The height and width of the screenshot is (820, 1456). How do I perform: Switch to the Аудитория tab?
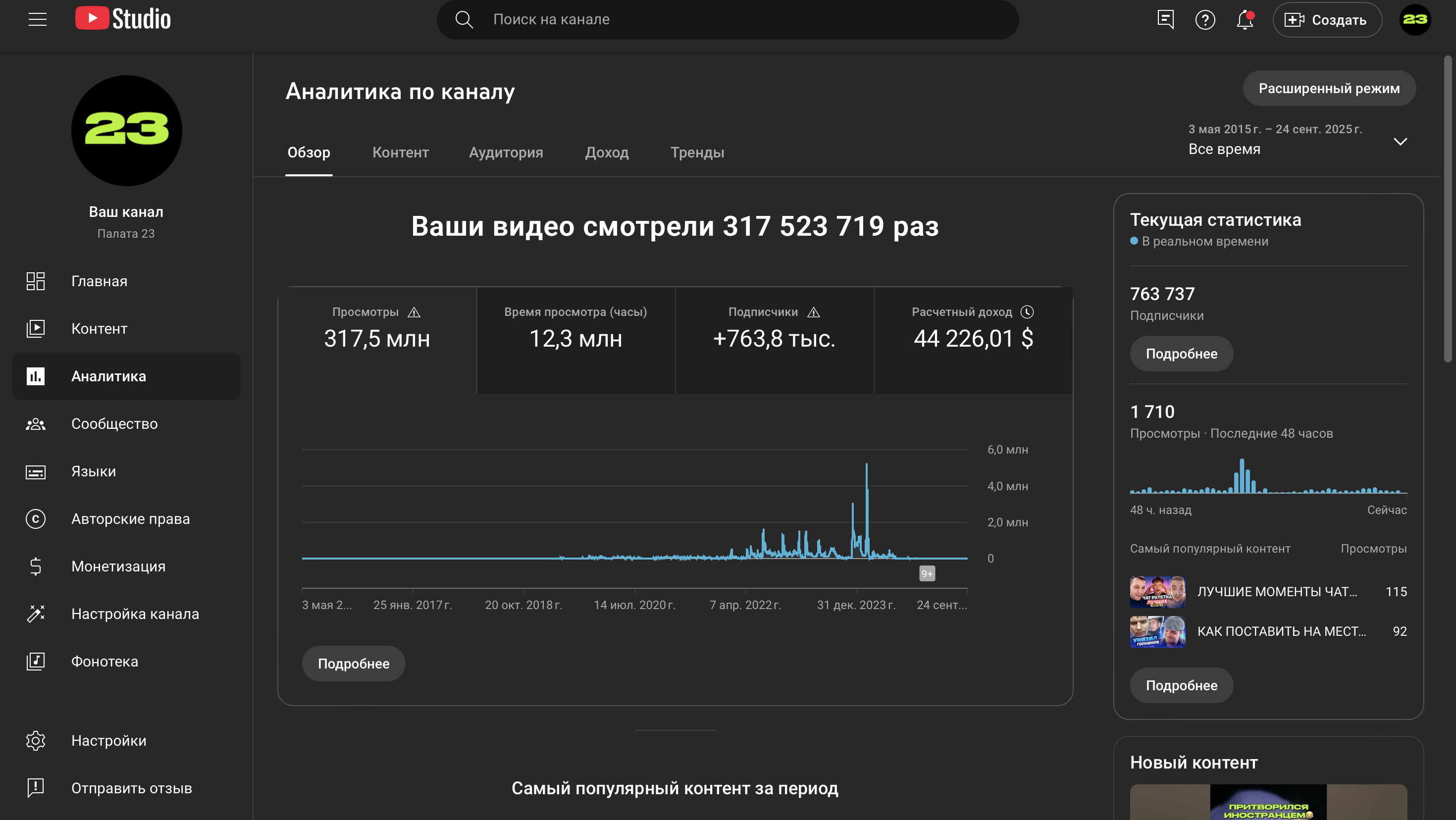[x=506, y=153]
